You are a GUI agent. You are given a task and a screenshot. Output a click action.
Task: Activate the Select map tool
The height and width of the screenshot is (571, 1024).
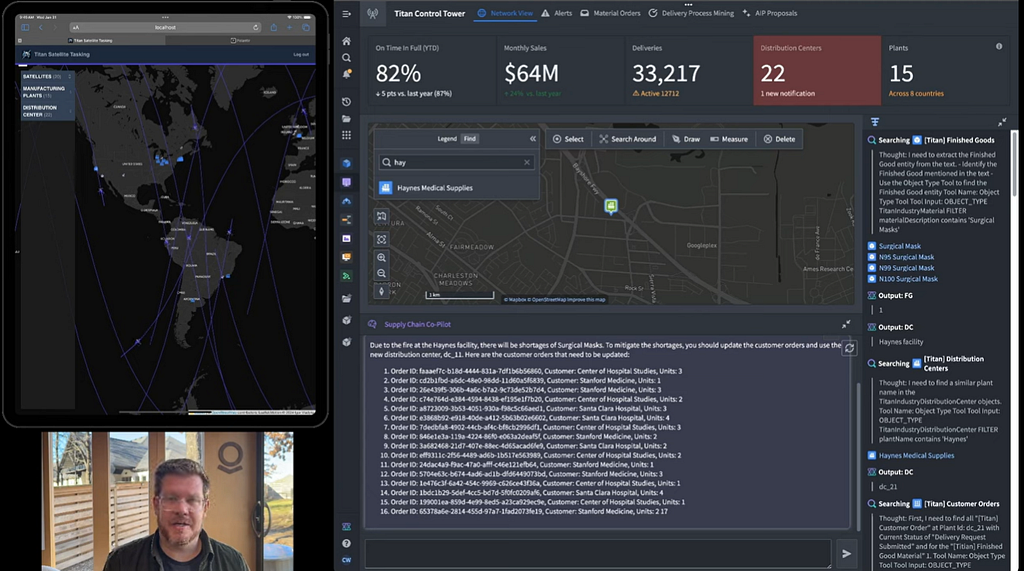point(568,139)
